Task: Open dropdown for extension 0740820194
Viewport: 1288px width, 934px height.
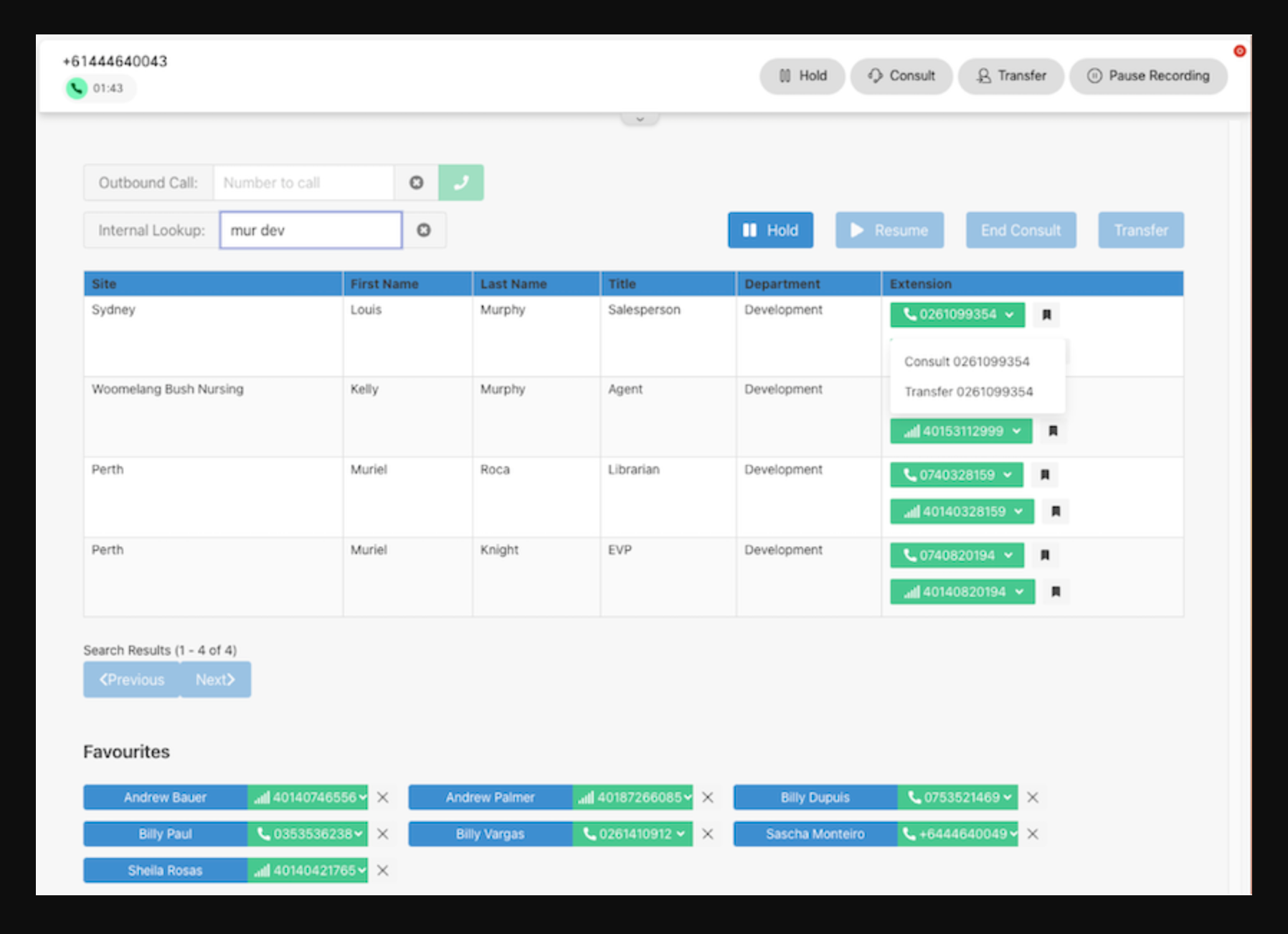Action: (x=957, y=555)
